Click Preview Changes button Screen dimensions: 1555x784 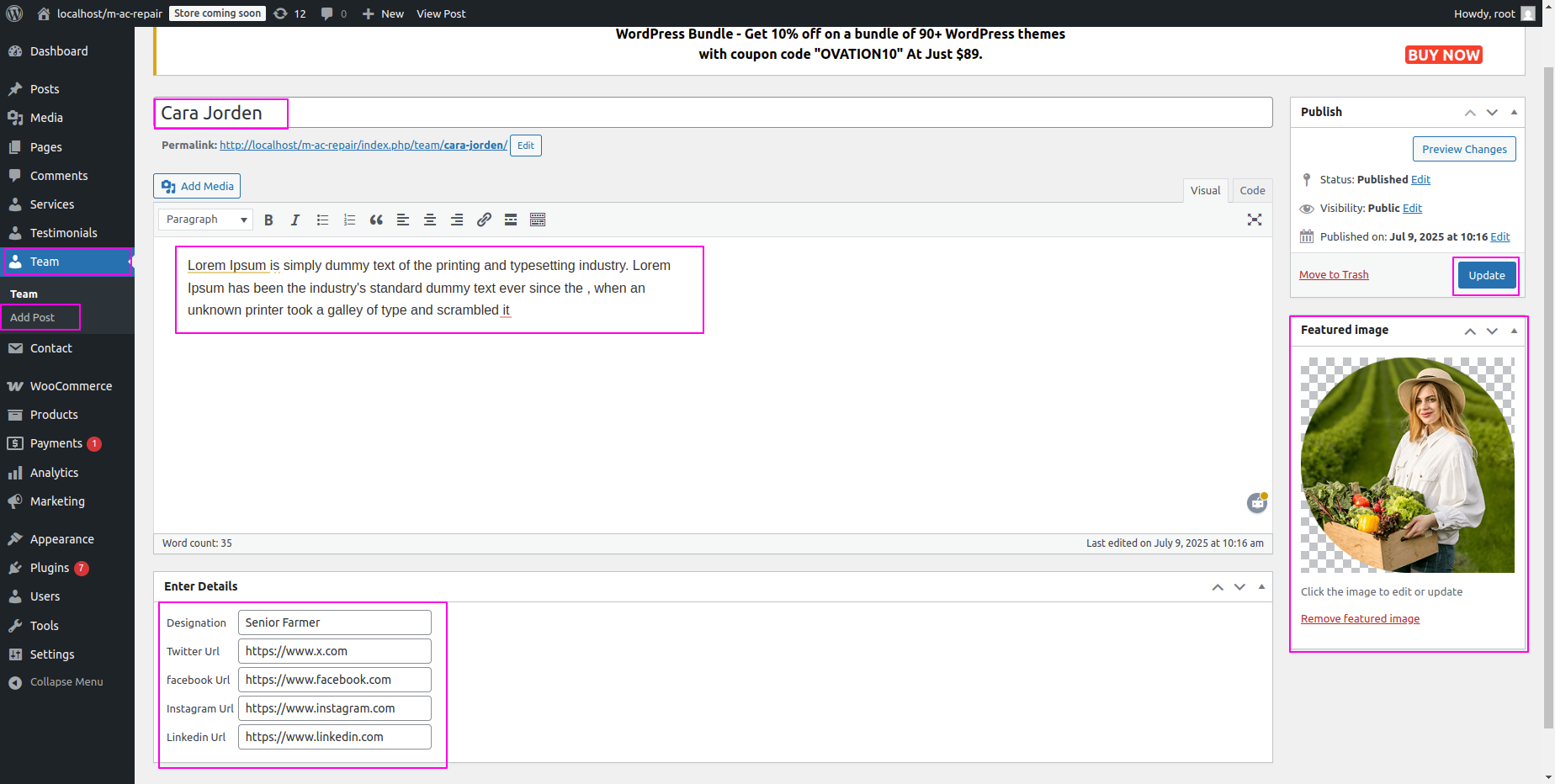(1464, 149)
